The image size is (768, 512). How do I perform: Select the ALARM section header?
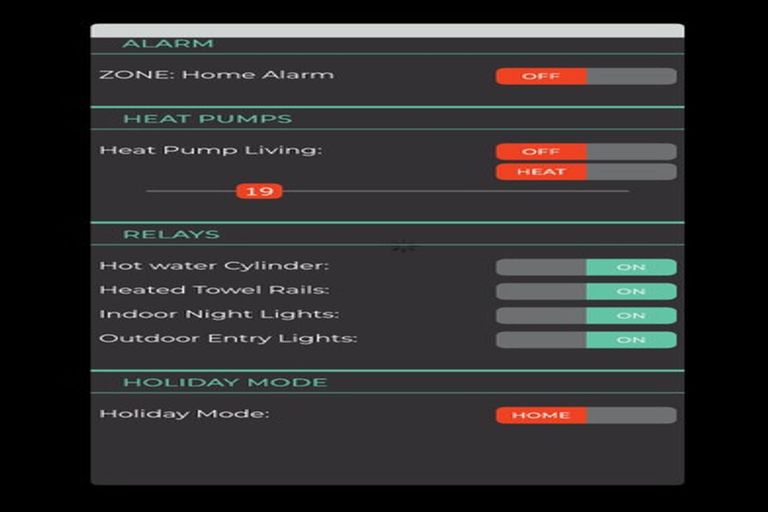[x=168, y=44]
